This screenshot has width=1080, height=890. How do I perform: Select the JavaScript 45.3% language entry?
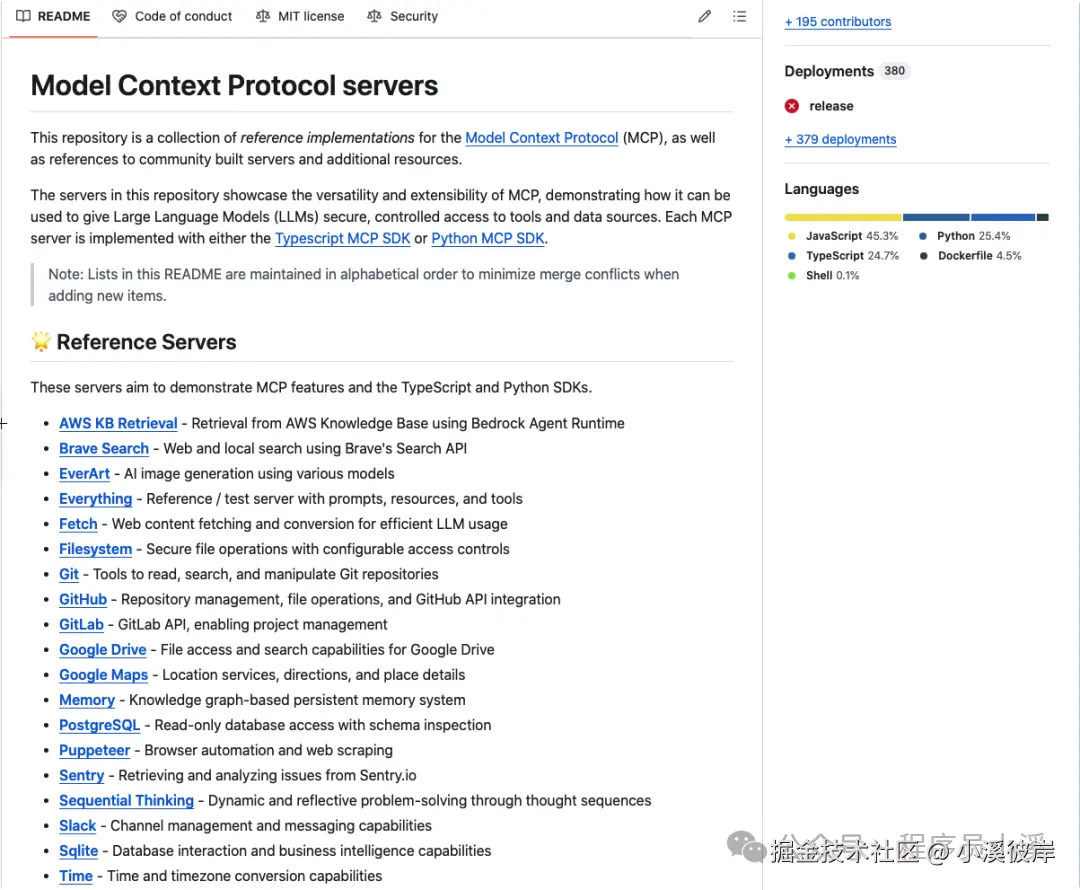842,236
